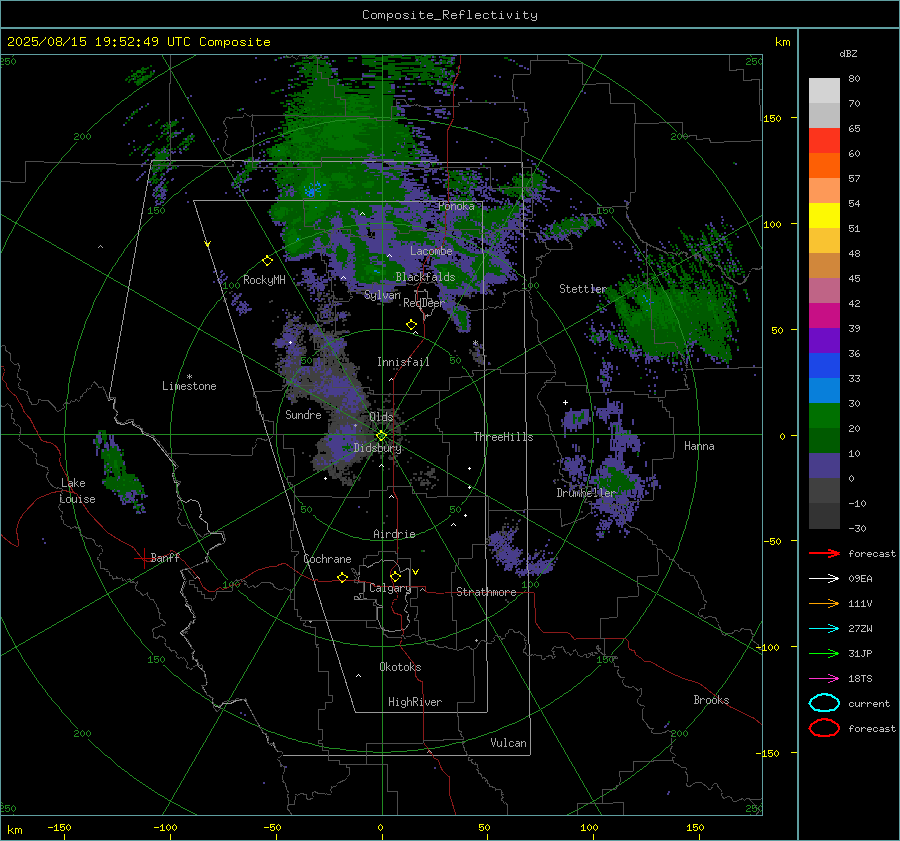Click the yellow marker south of RedDeer
Screen dimensions: 900x841
coord(411,325)
